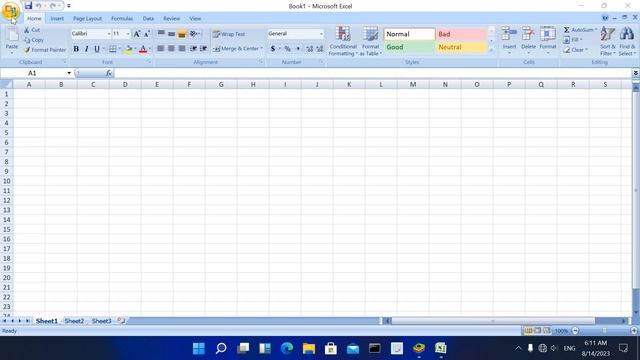Switch to the Review tab
Screen dimensions: 640x360
171,19
